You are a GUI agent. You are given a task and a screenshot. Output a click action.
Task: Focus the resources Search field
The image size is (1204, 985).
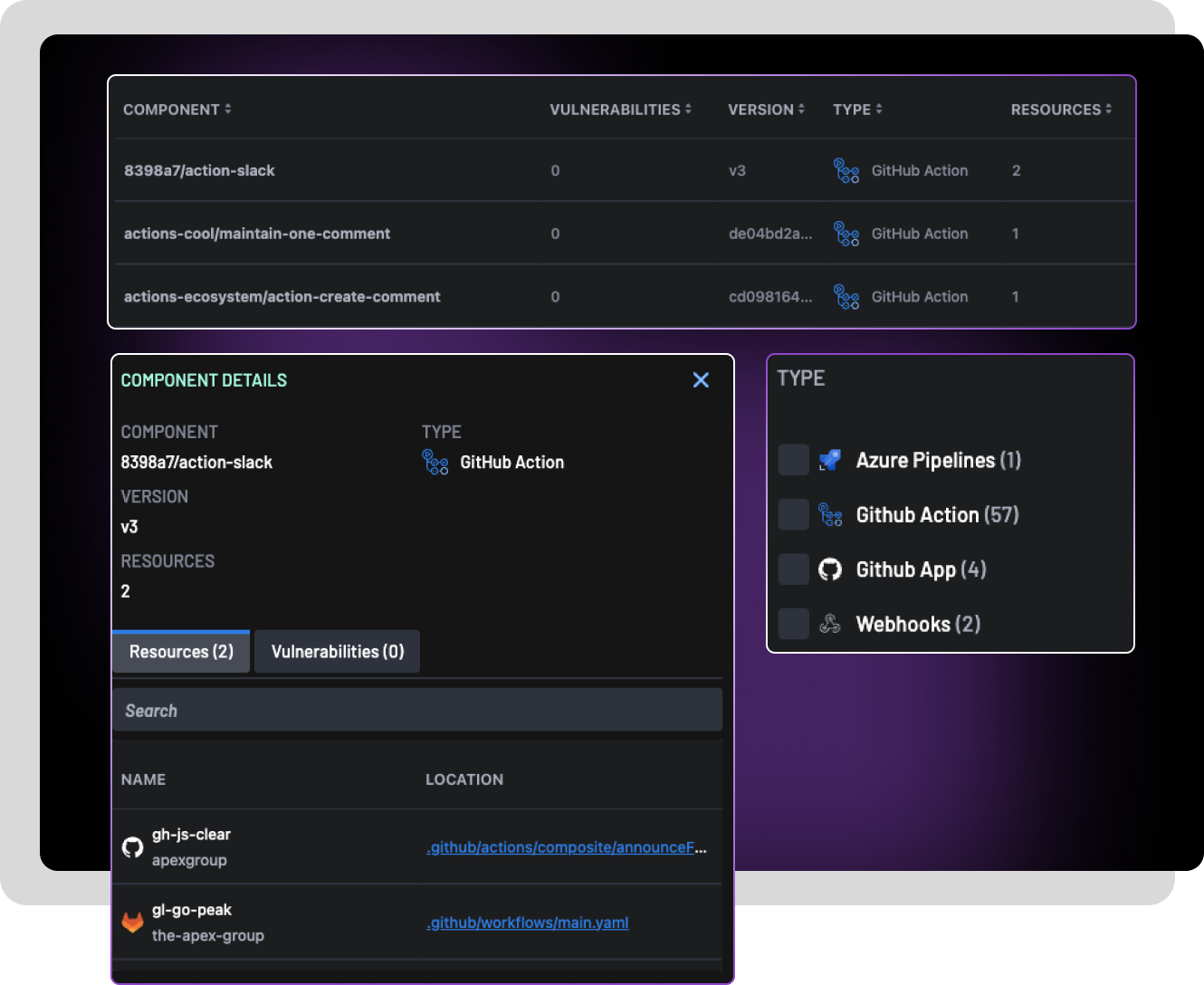pos(417,711)
